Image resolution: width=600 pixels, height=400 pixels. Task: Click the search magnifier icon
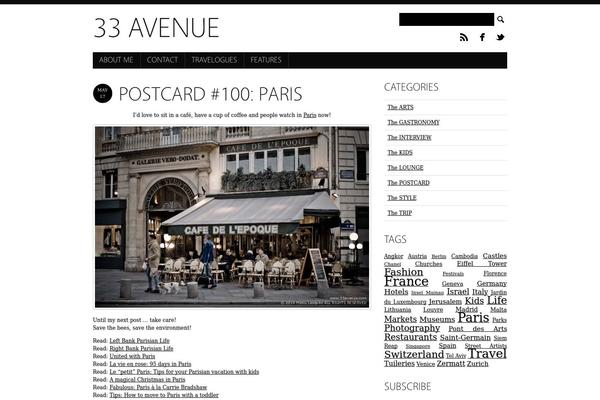coord(500,19)
